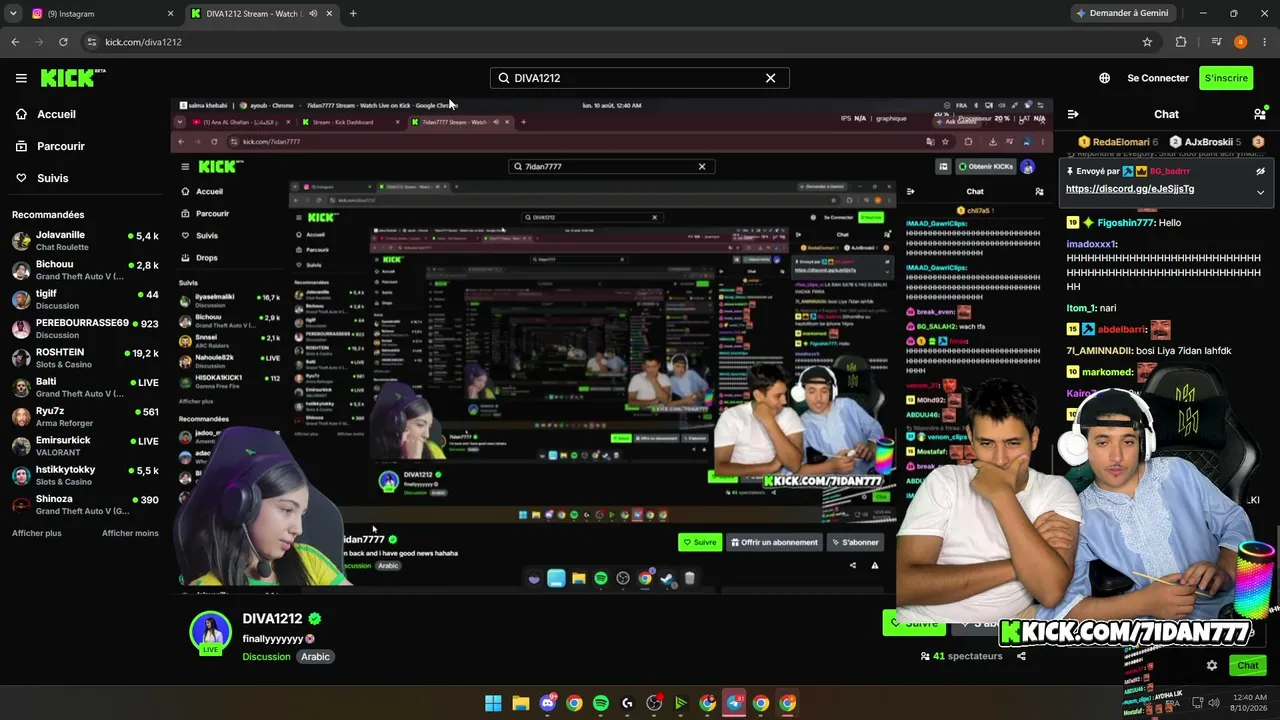Screen dimensions: 1280x720
Task: Open recommended channel ROSHTEIN
Action: [x=85, y=358]
